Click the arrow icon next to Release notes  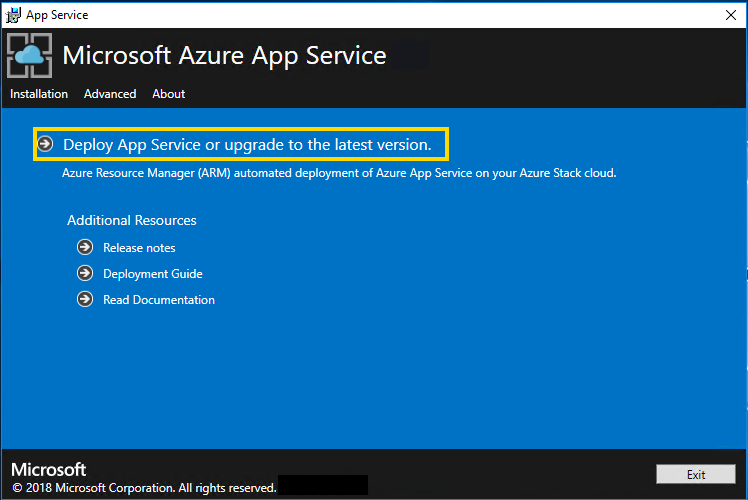click(x=85, y=247)
